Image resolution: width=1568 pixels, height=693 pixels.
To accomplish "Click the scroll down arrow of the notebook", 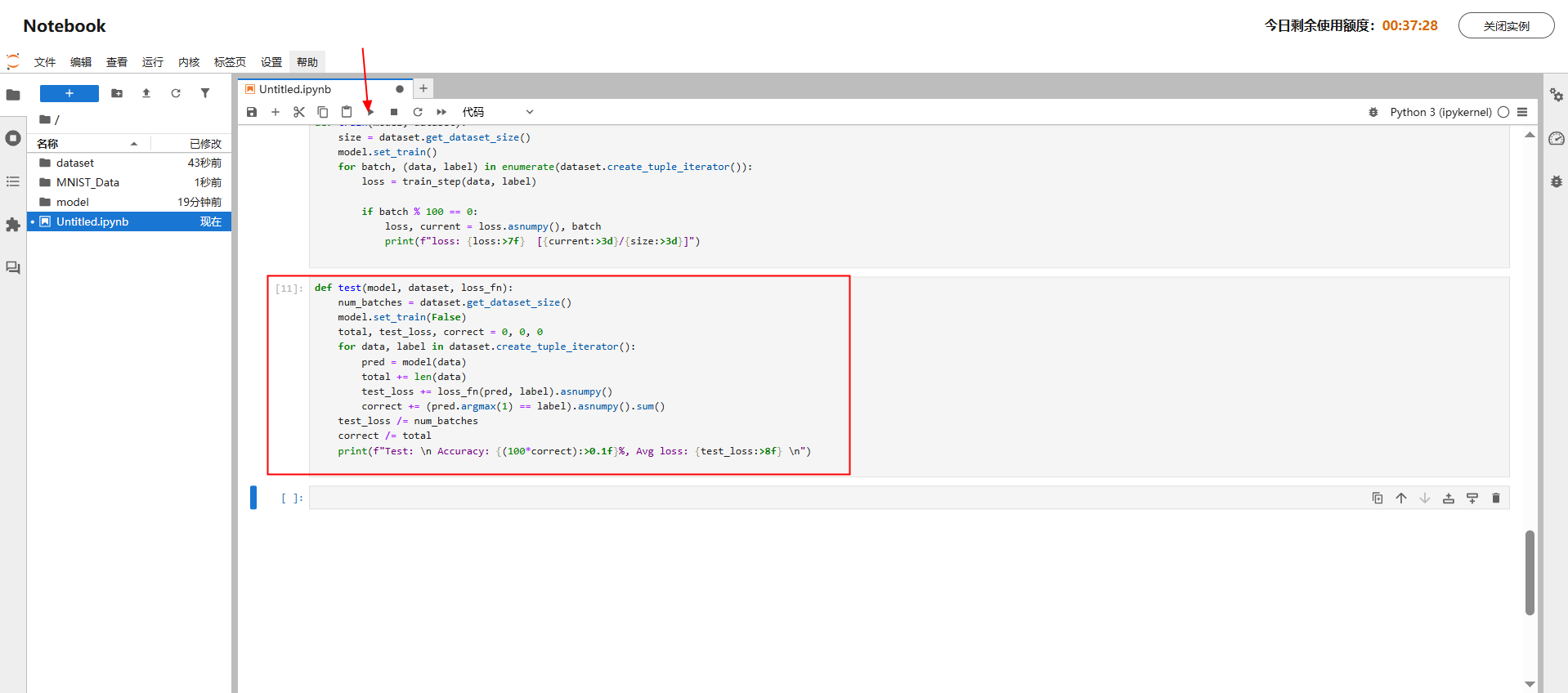I will click(1530, 684).
